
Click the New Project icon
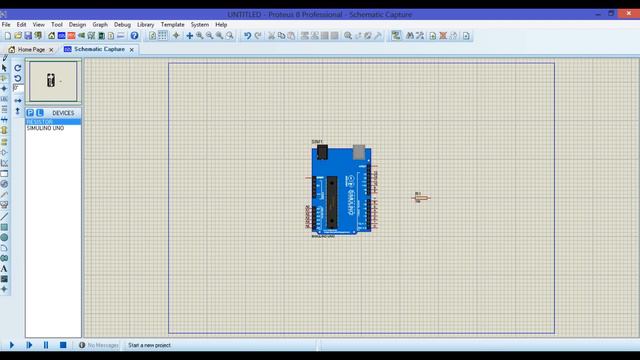click(x=8, y=36)
